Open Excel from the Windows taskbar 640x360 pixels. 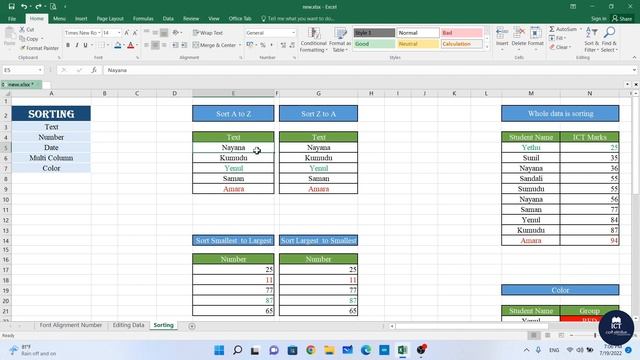point(402,350)
